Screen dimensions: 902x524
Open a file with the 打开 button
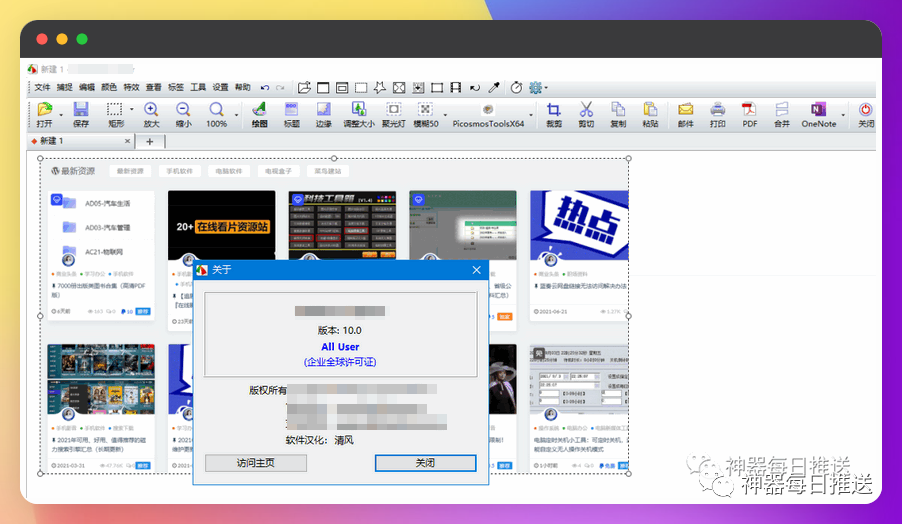point(44,114)
